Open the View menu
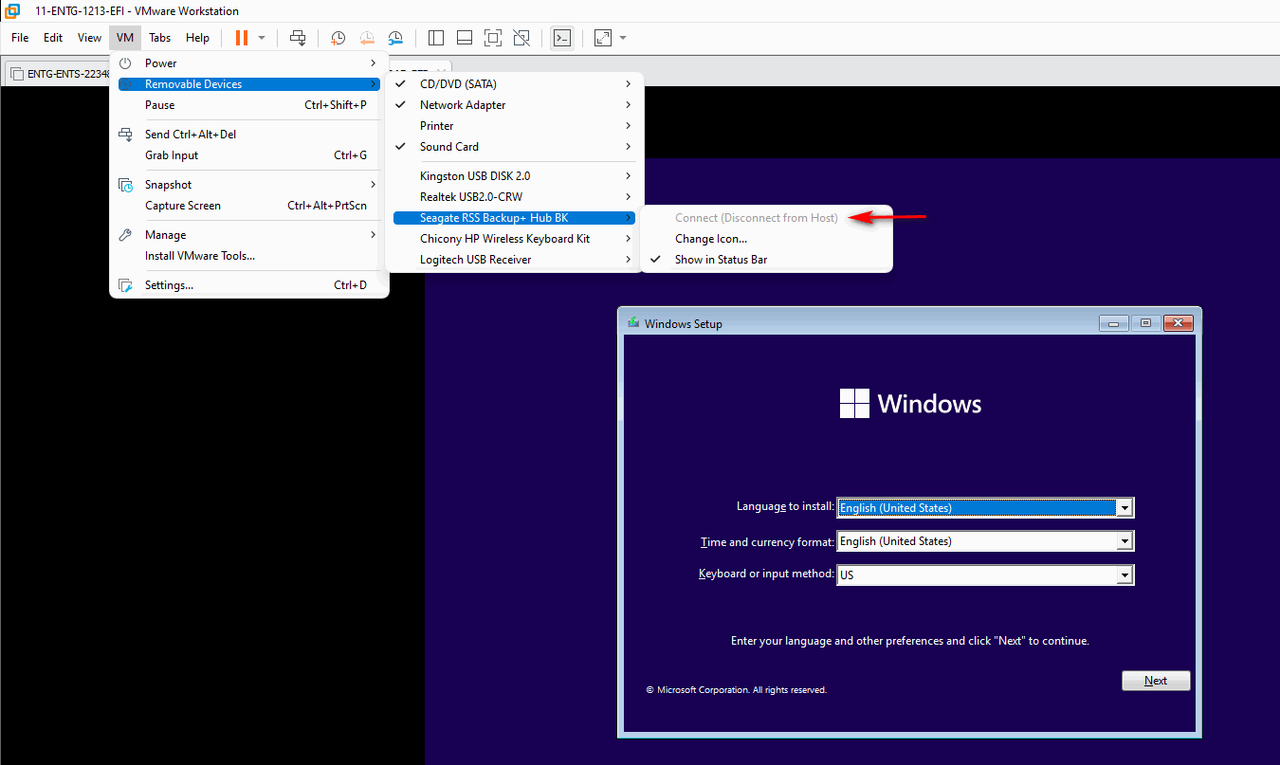Viewport: 1280px width, 765px height. click(x=90, y=38)
